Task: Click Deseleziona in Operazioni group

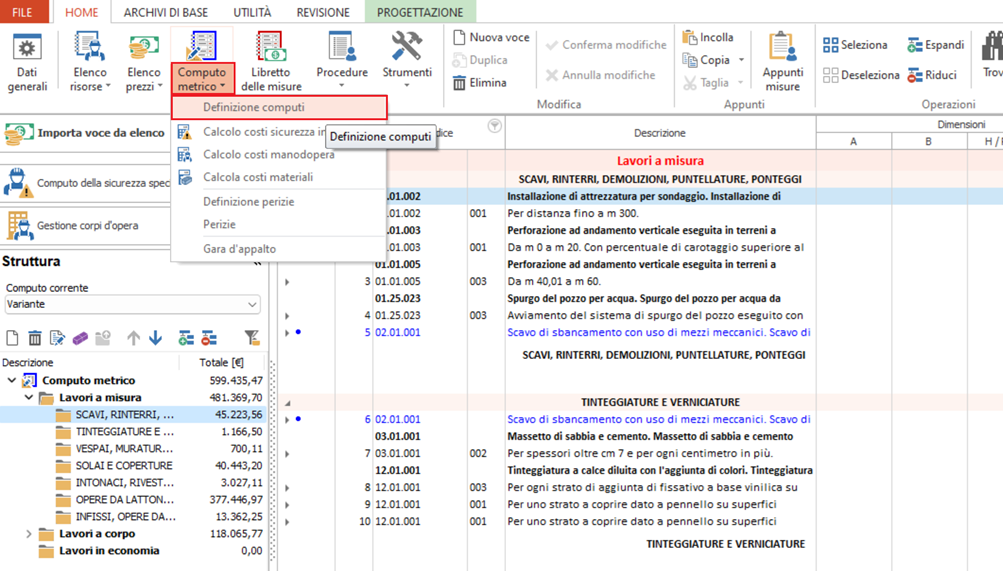Action: [861, 75]
